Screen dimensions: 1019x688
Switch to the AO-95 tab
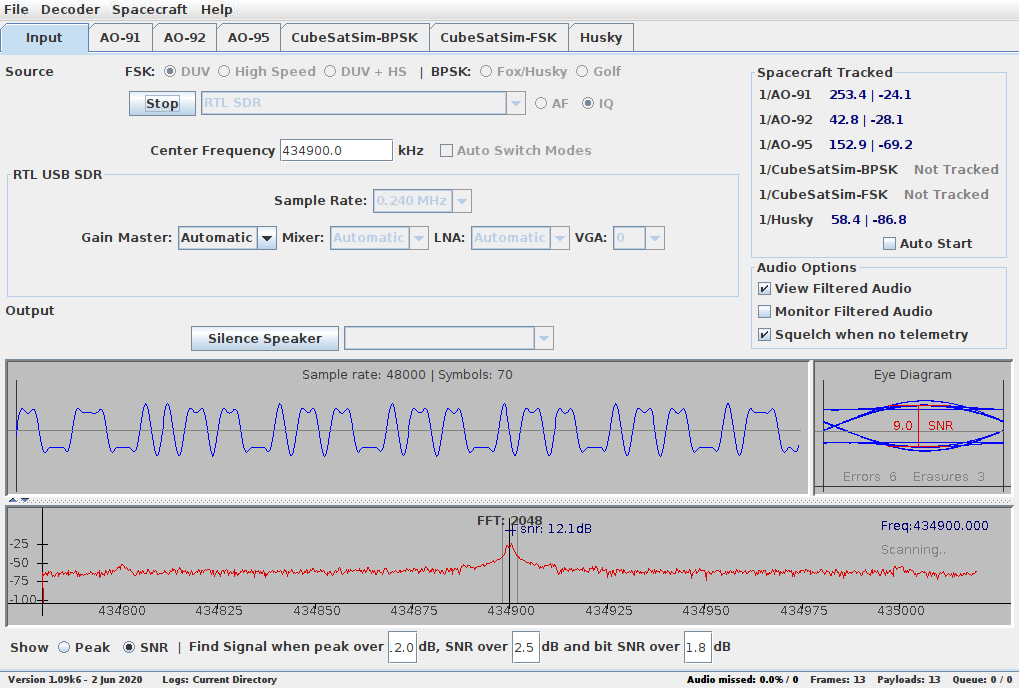tap(248, 38)
